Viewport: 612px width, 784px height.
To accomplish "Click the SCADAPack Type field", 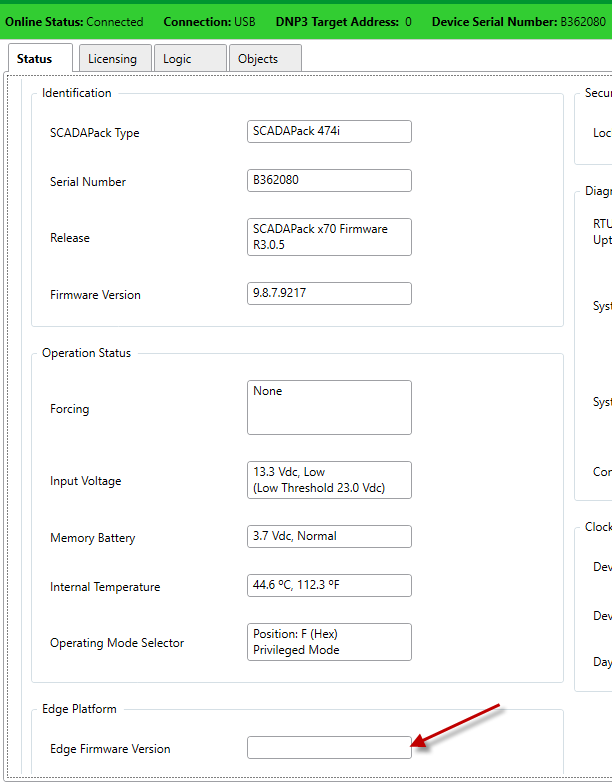I will (x=330, y=132).
